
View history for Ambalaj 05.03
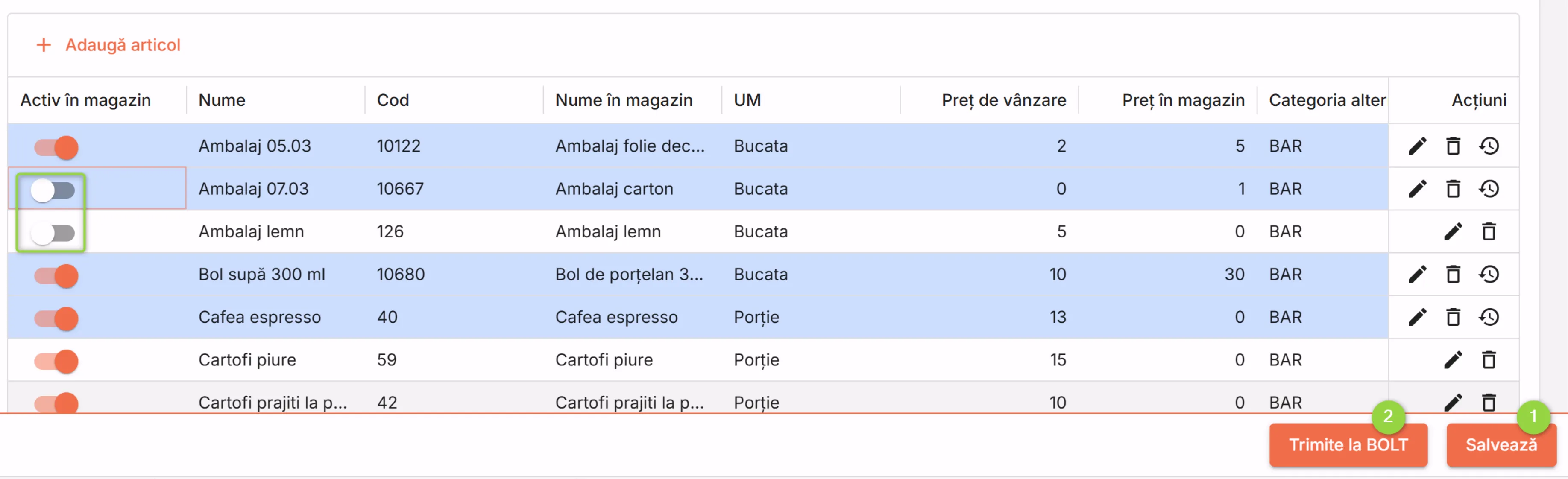1489,146
